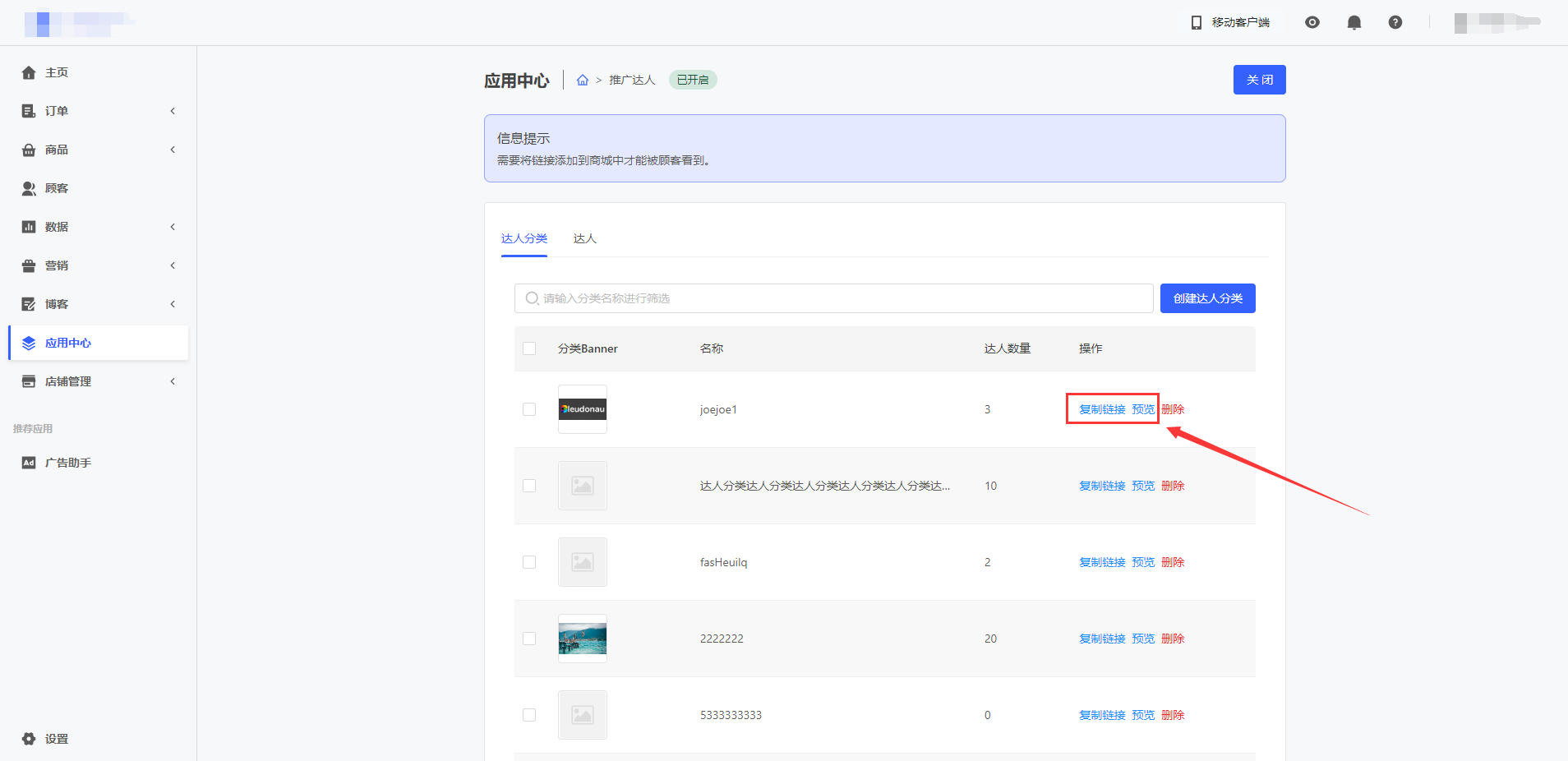The height and width of the screenshot is (761, 1568).
Task: Click 预览 for fasHeuilq row
Action: click(1143, 562)
